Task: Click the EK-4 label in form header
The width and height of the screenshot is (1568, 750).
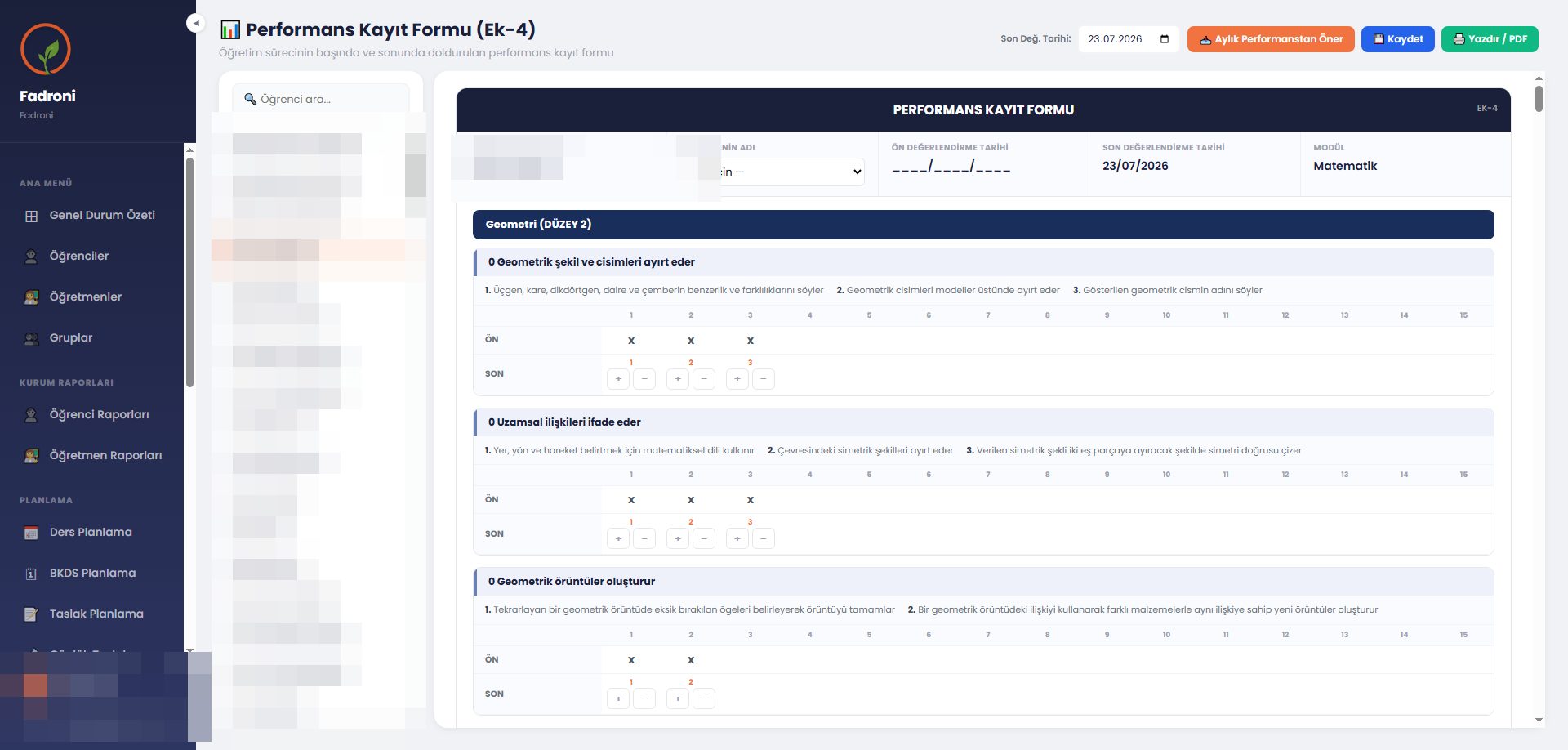Action: click(x=1487, y=109)
